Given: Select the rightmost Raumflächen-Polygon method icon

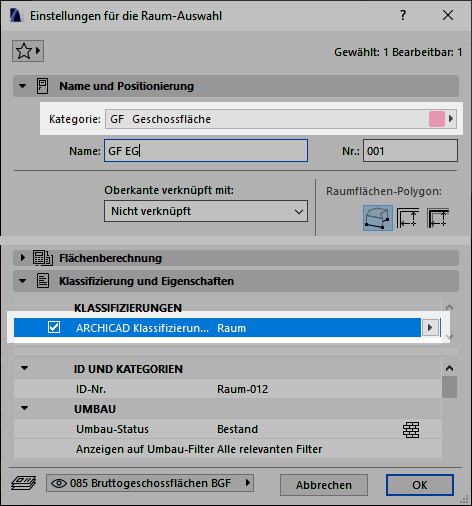Looking at the screenshot, I should point(438,218).
